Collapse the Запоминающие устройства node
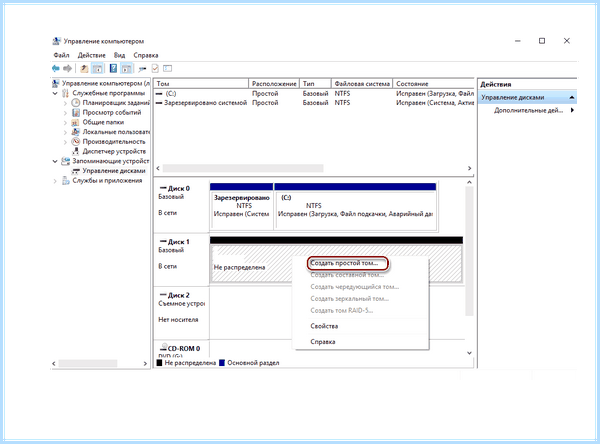The width and height of the screenshot is (600, 444). pyautogui.click(x=55, y=161)
